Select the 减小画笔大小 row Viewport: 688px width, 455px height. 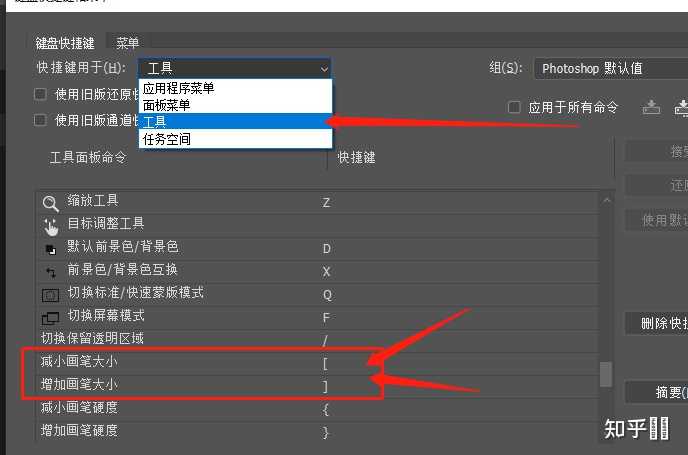pos(318,363)
